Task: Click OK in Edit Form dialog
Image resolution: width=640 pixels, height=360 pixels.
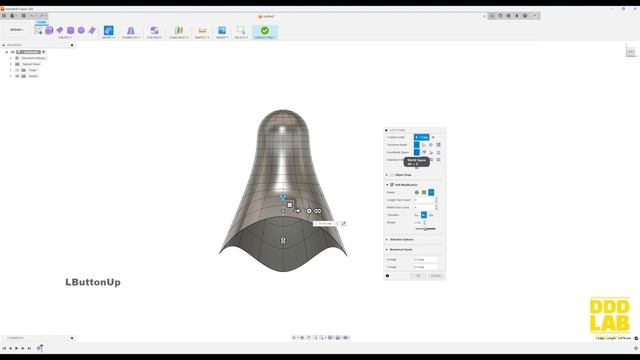Action: (x=418, y=276)
